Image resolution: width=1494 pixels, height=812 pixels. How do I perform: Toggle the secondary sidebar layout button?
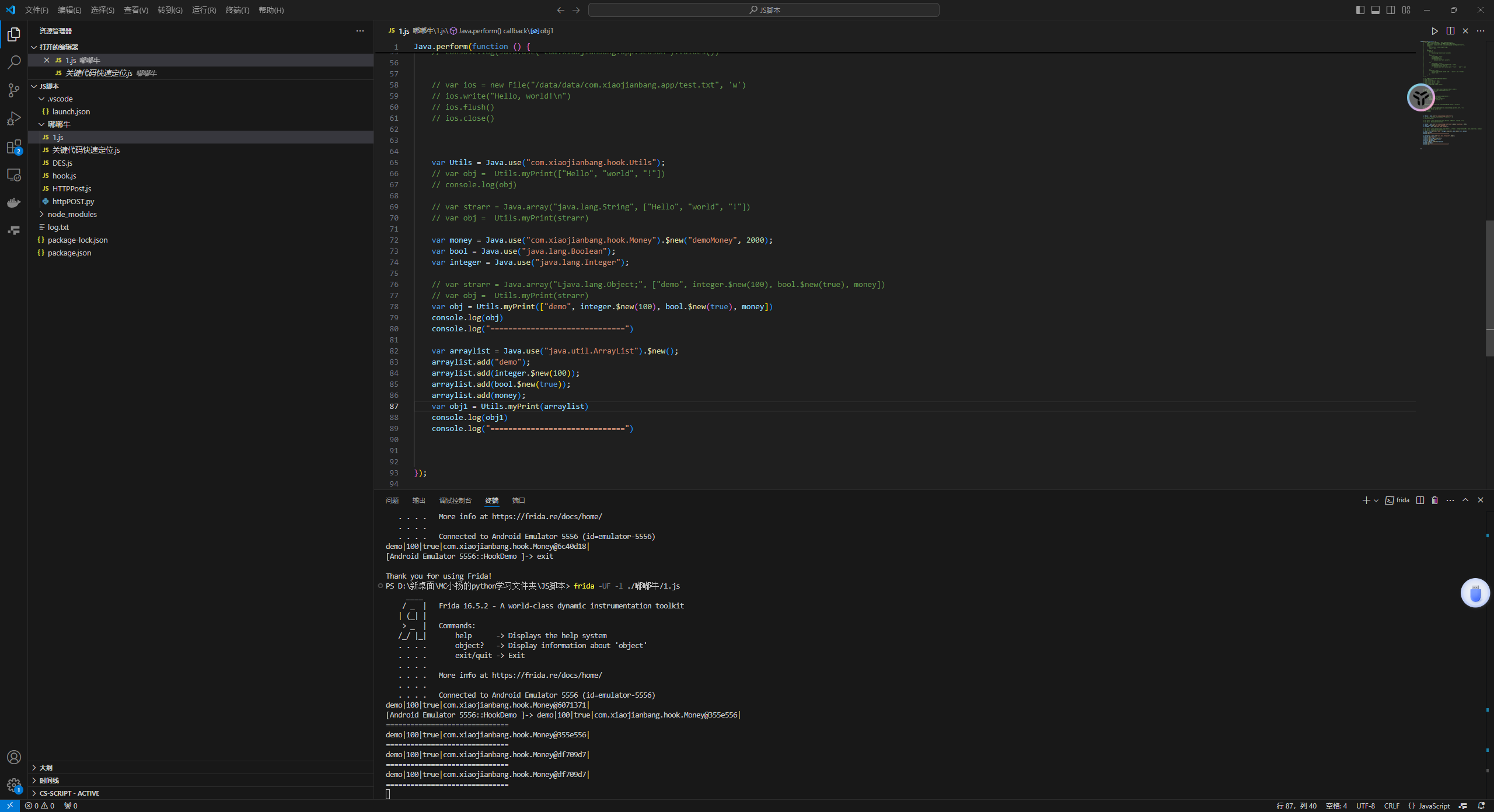1391,10
